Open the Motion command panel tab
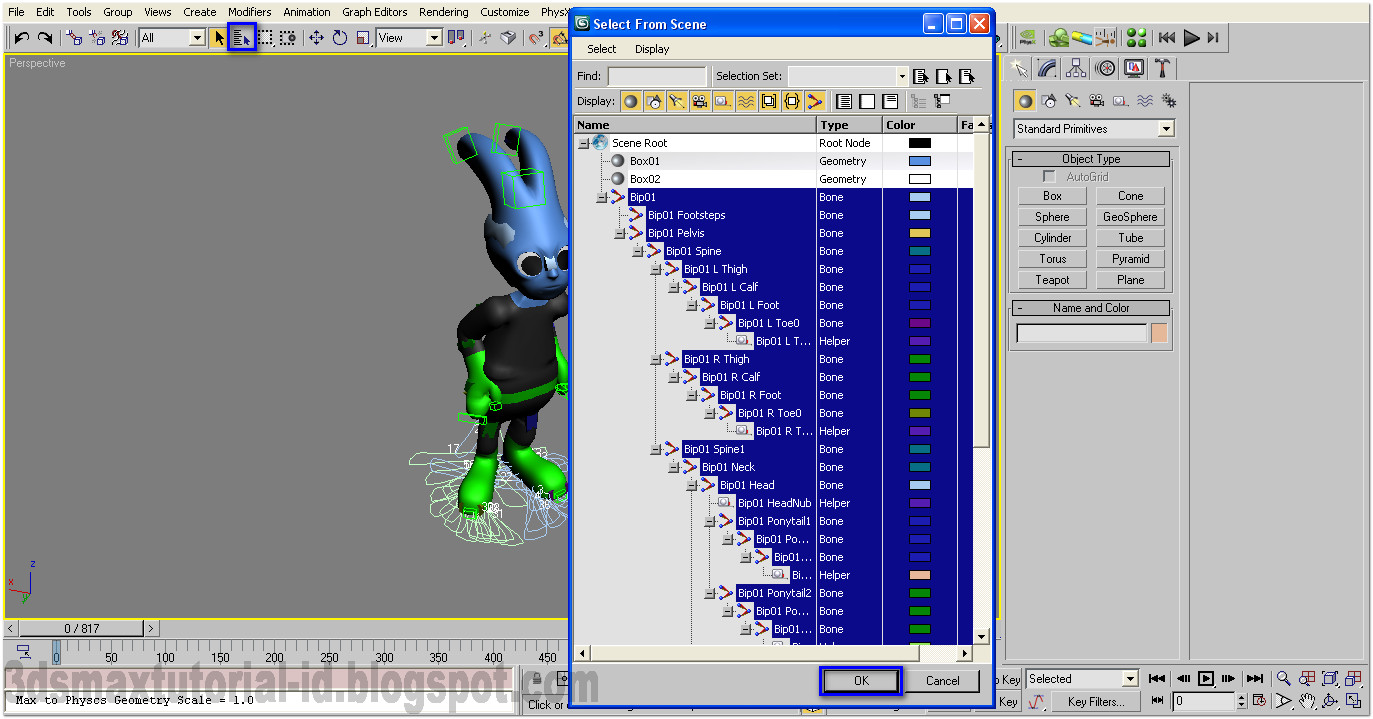Screen dimensions: 1373x719 point(1105,68)
